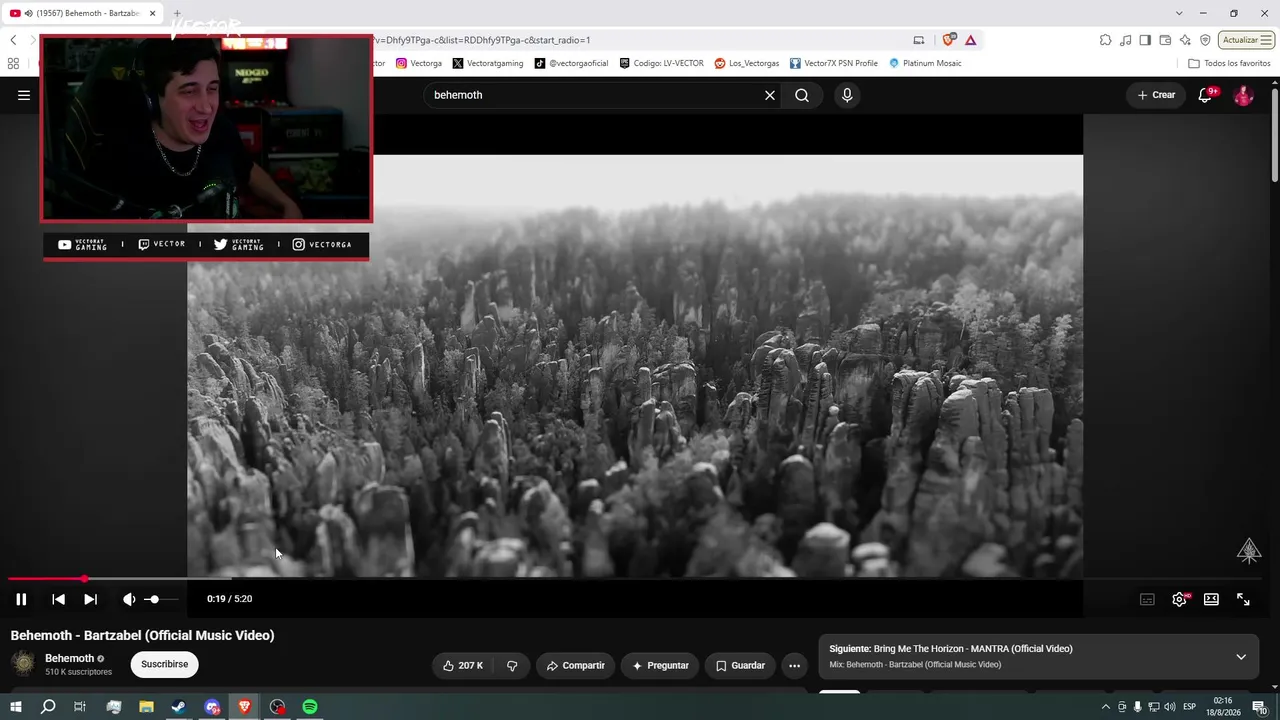Open the ESP keyboard language selector
This screenshot has width=1280, height=720.
1189,707
